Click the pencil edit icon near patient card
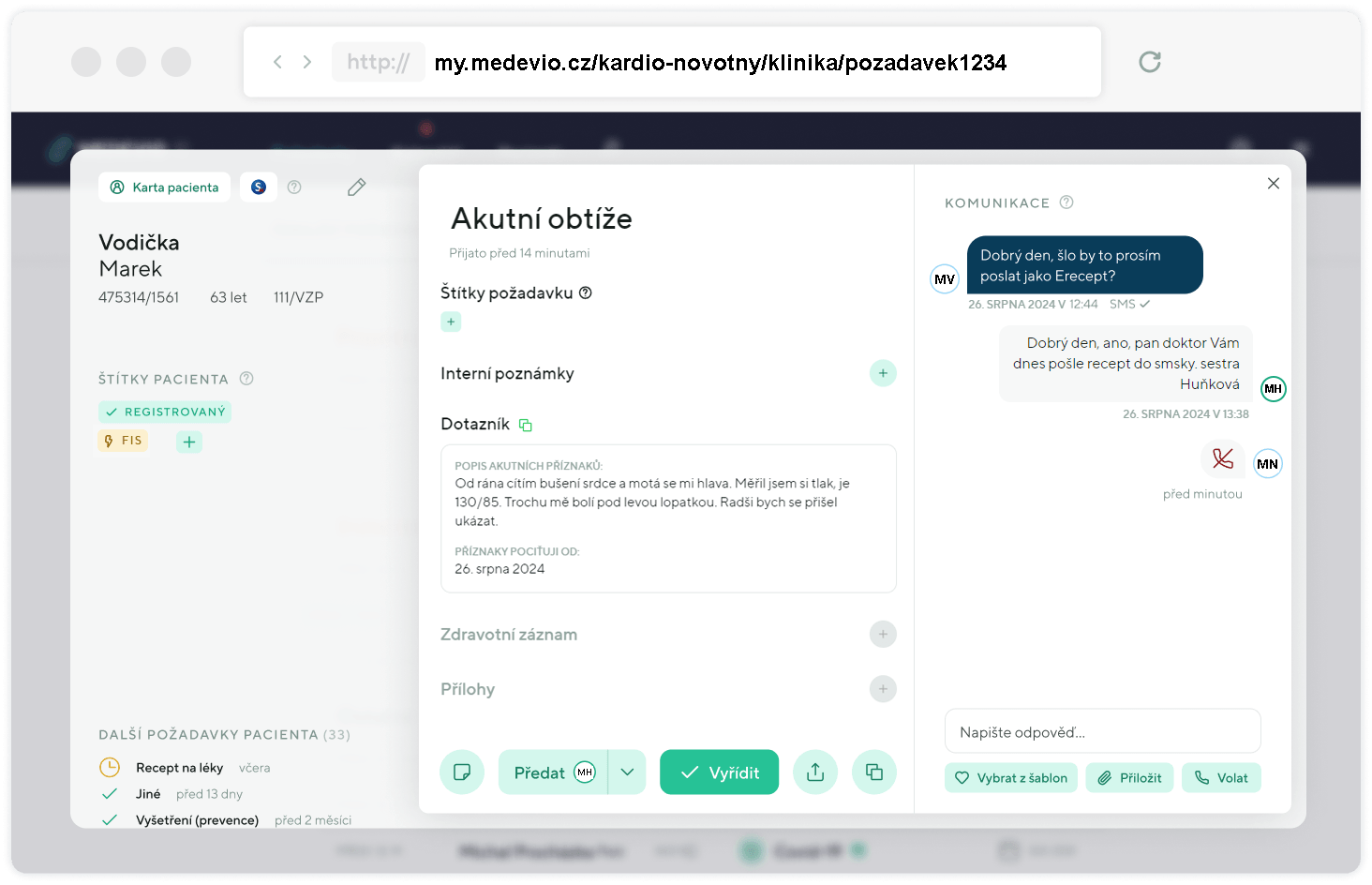1372x885 pixels. coord(356,187)
